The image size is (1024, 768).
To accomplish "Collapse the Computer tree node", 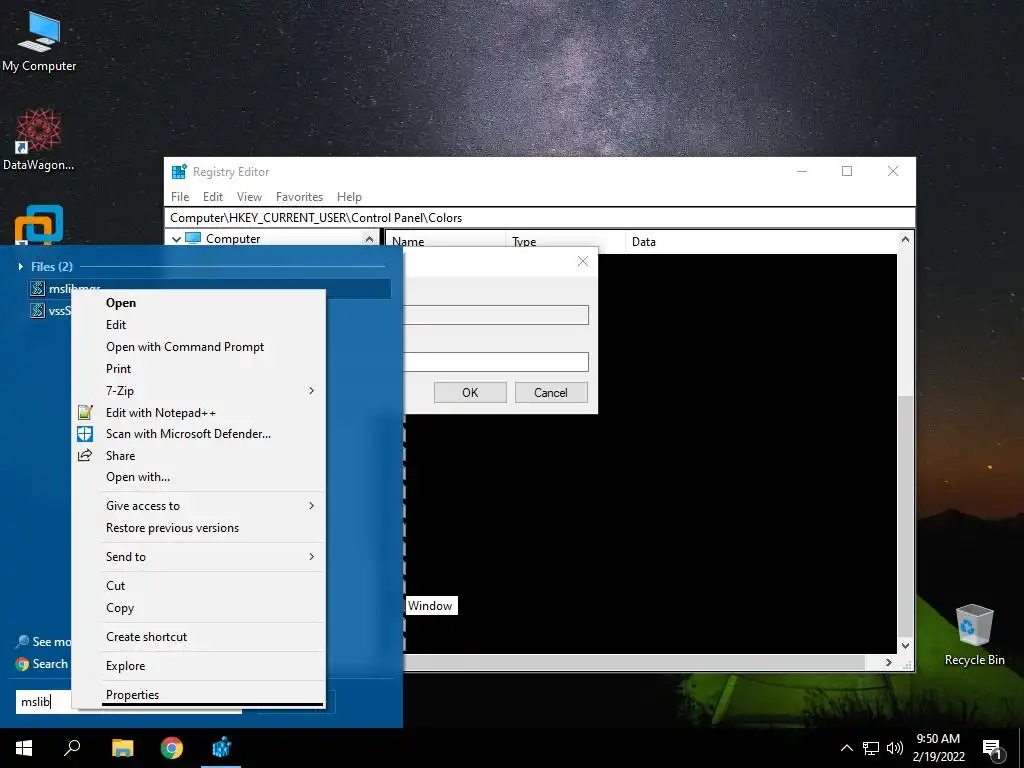I will (176, 239).
